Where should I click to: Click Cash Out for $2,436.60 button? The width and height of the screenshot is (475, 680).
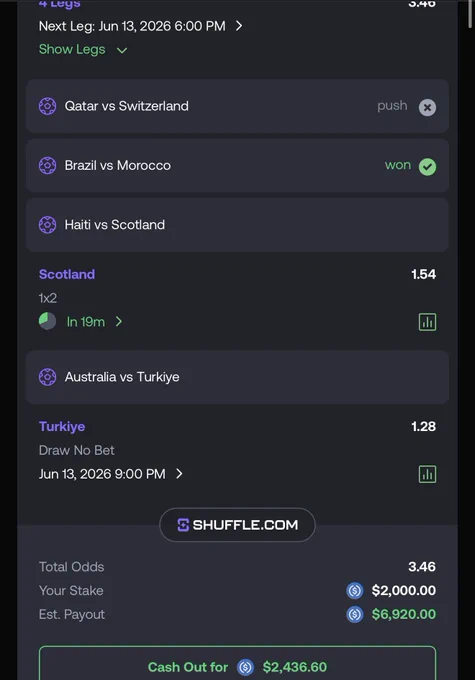(x=237, y=663)
